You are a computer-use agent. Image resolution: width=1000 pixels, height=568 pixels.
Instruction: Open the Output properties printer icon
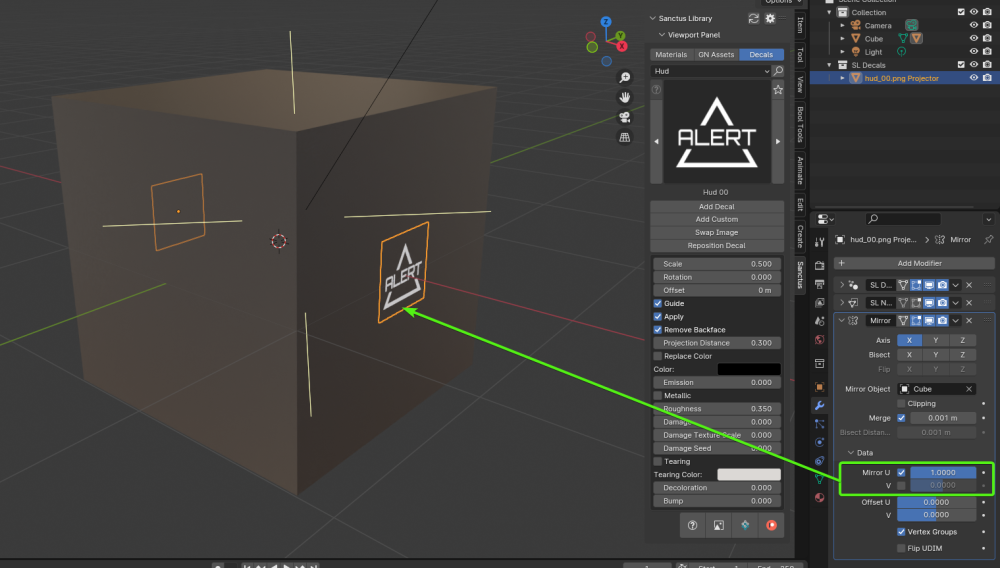(x=820, y=284)
